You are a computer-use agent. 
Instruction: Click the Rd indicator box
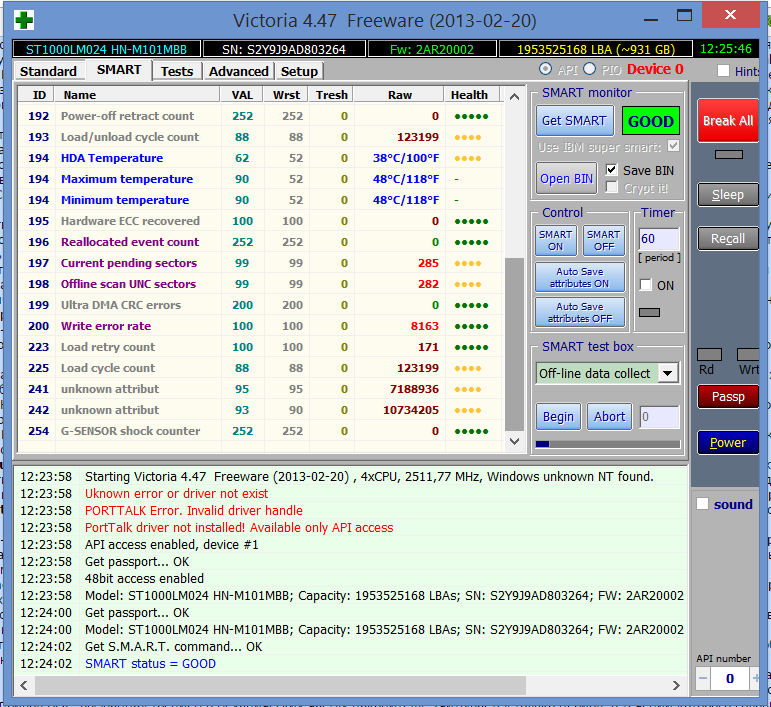pos(709,354)
